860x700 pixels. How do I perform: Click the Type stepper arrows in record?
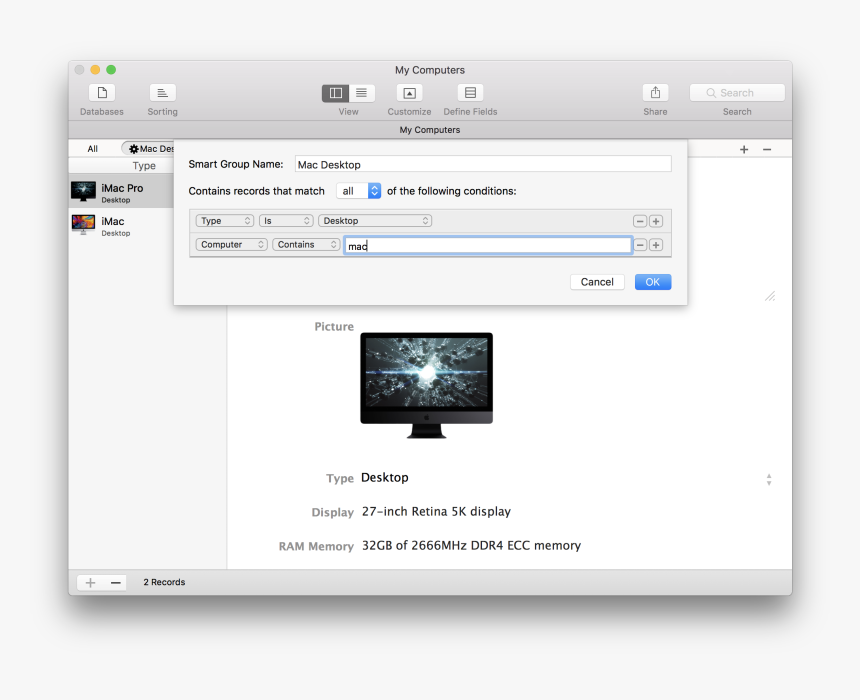769,479
